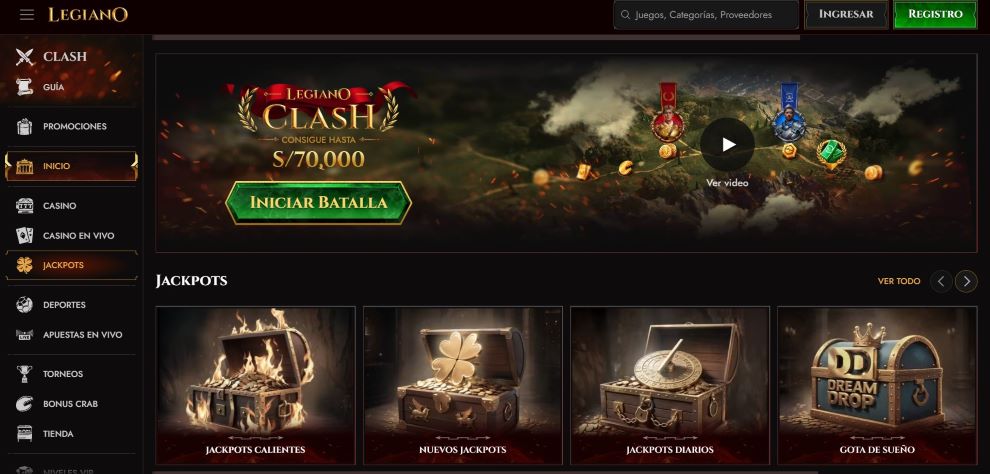
Task: Select the Deportes ball icon
Action: [25, 305]
